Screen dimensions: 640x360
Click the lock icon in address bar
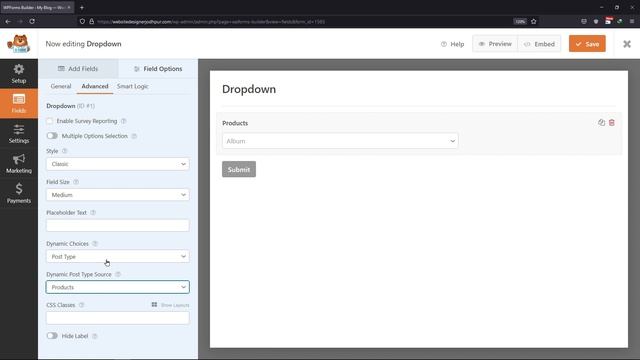point(92,21)
